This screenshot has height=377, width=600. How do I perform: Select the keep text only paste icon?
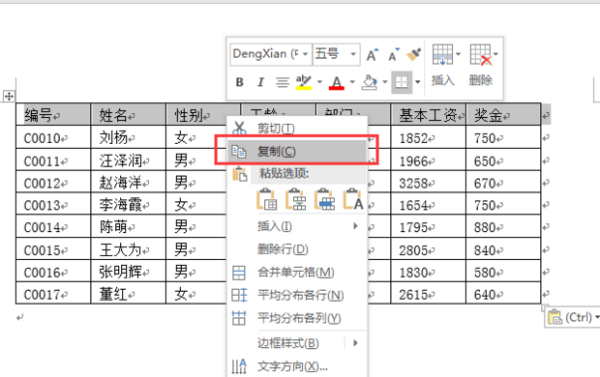click(x=353, y=199)
